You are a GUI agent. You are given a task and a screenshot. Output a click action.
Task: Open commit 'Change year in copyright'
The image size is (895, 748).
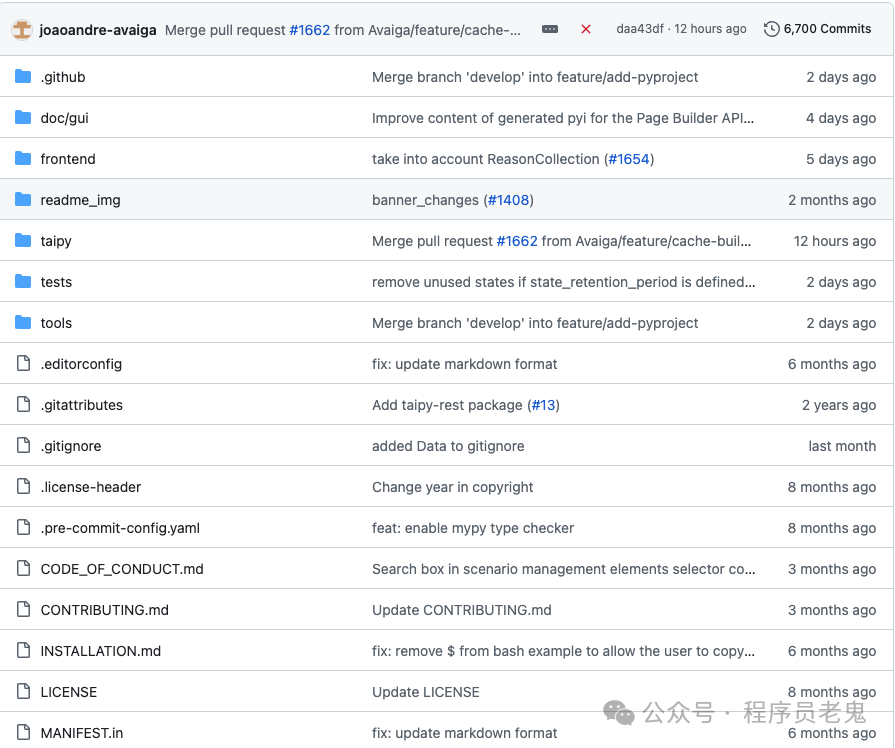coord(453,487)
